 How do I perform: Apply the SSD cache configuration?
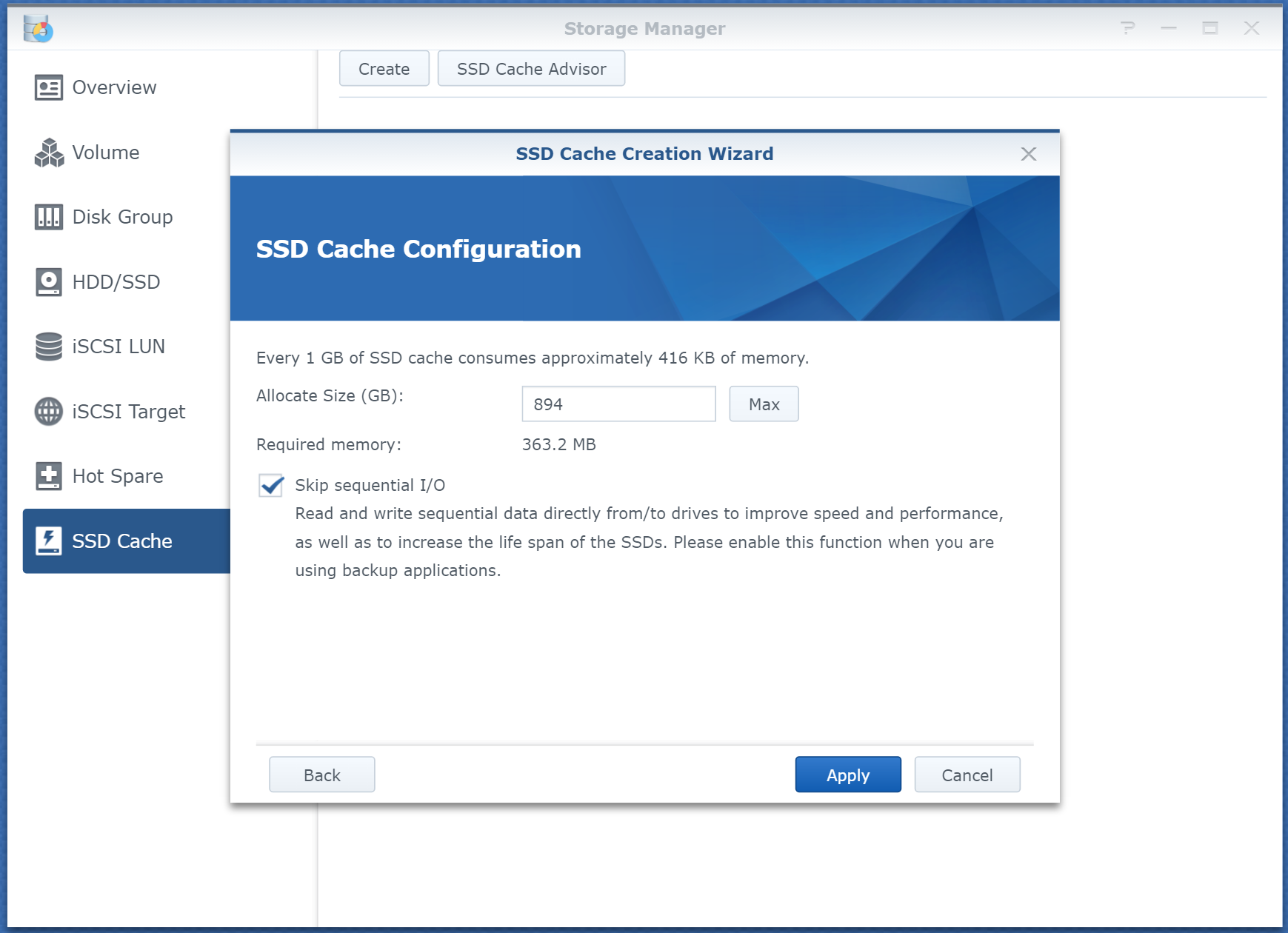click(848, 775)
